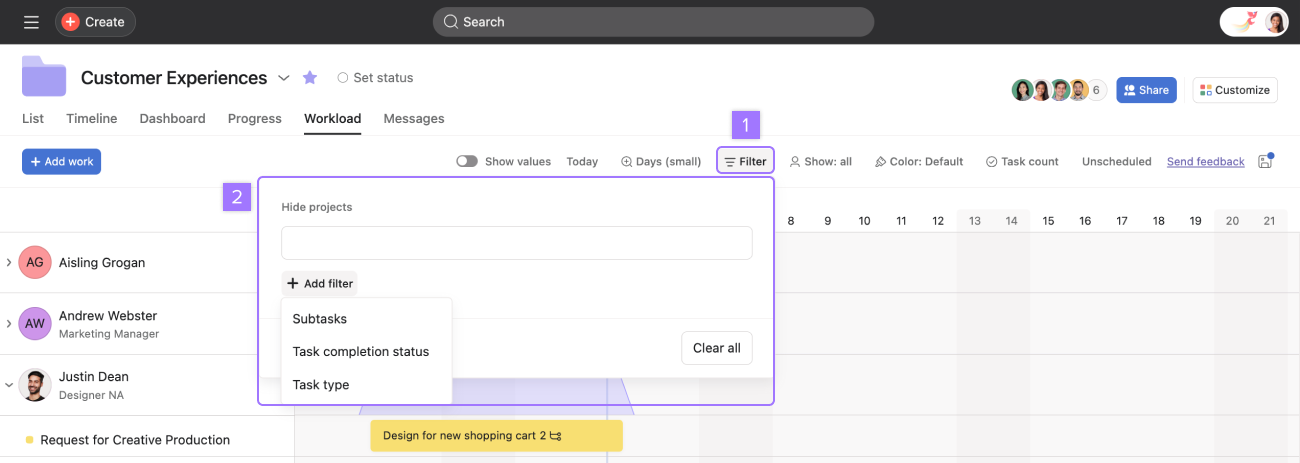Click the Set status circle
Viewport: 1300px width, 463px height.
point(343,78)
